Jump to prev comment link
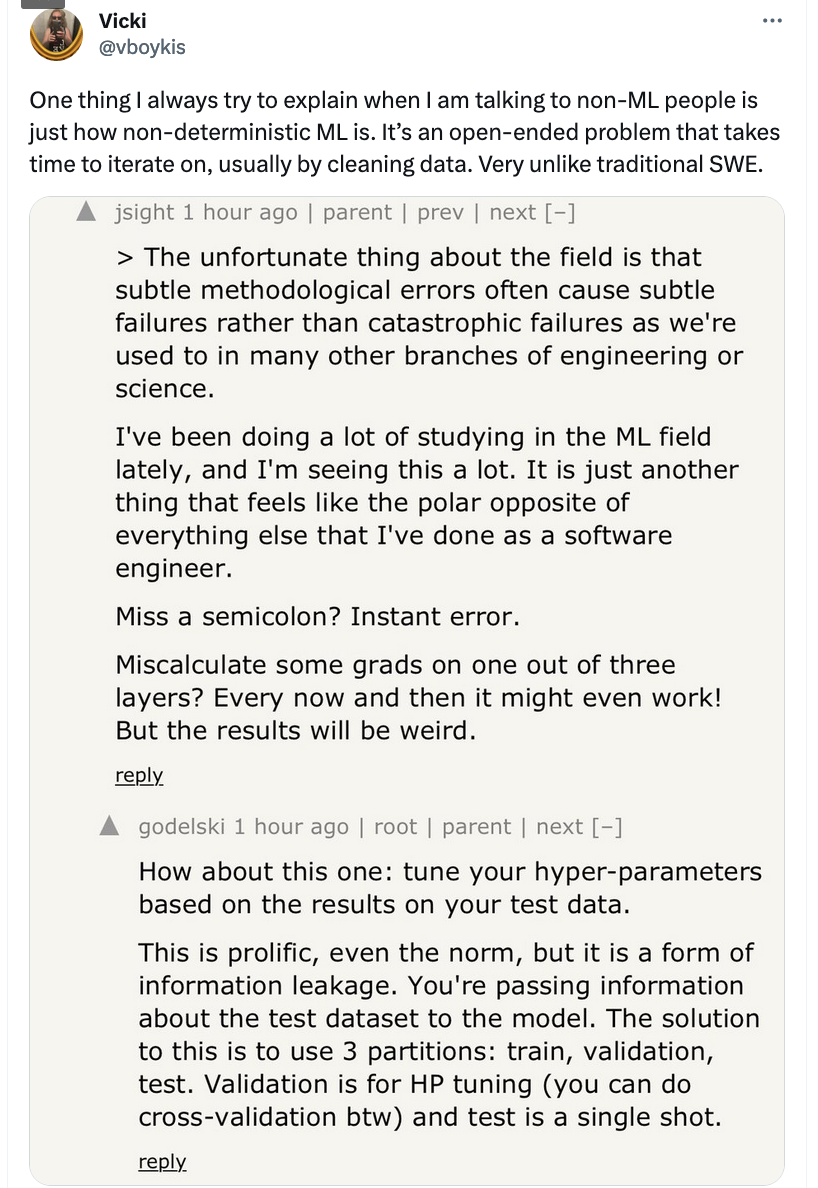The width and height of the screenshot is (818, 1188). tap(440, 212)
